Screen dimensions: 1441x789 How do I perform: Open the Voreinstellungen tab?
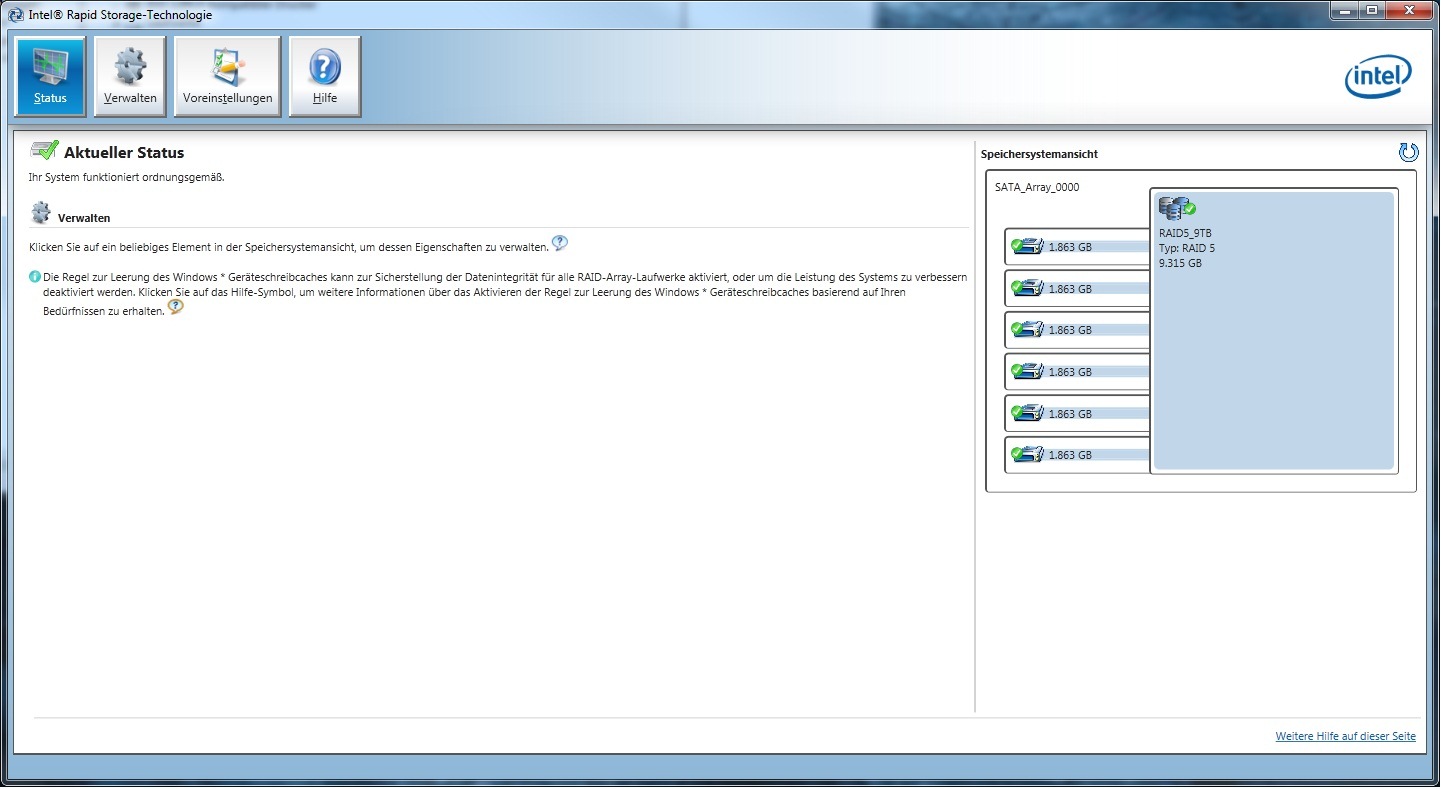(227, 77)
